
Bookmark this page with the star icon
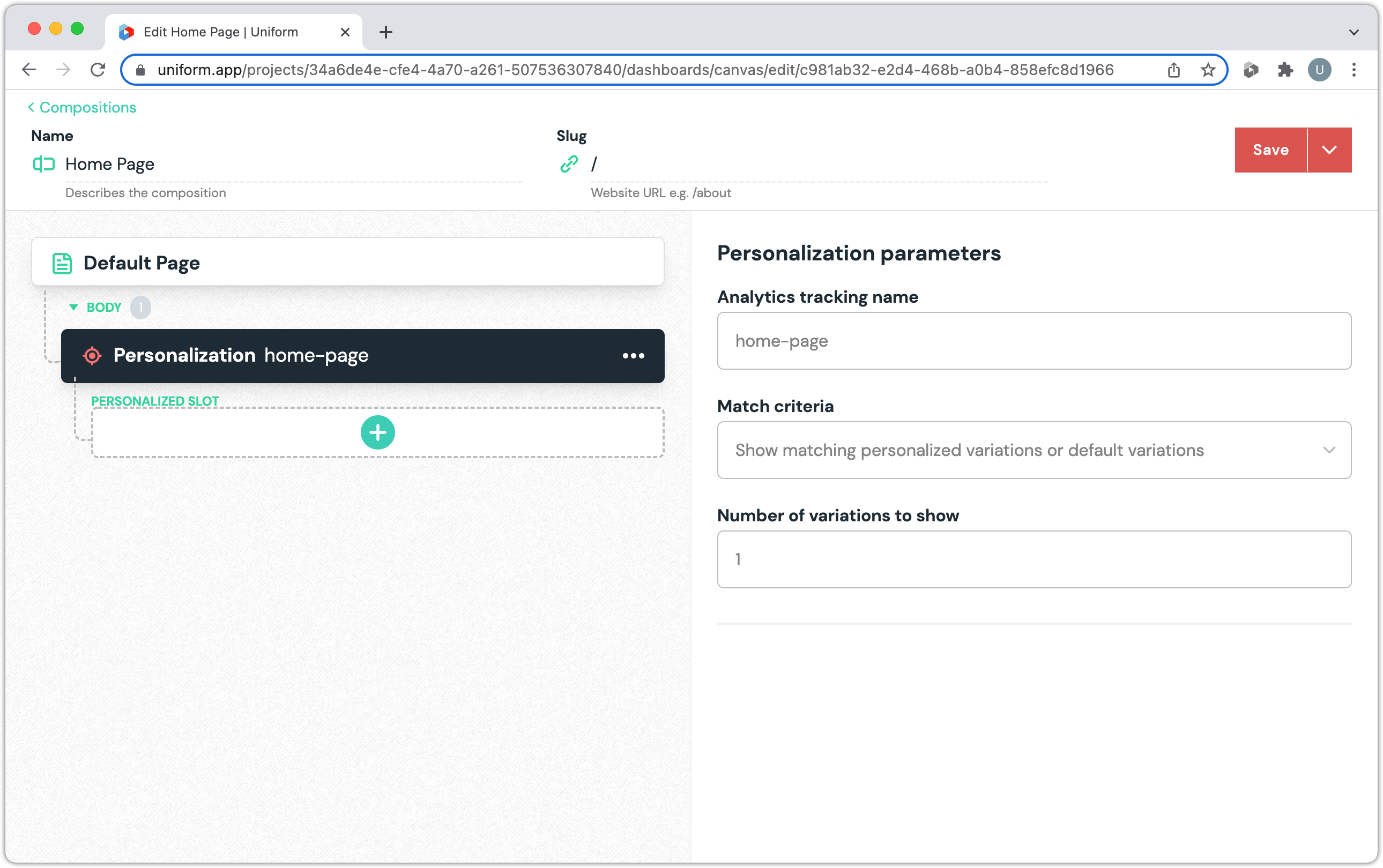pyautogui.click(x=1208, y=70)
